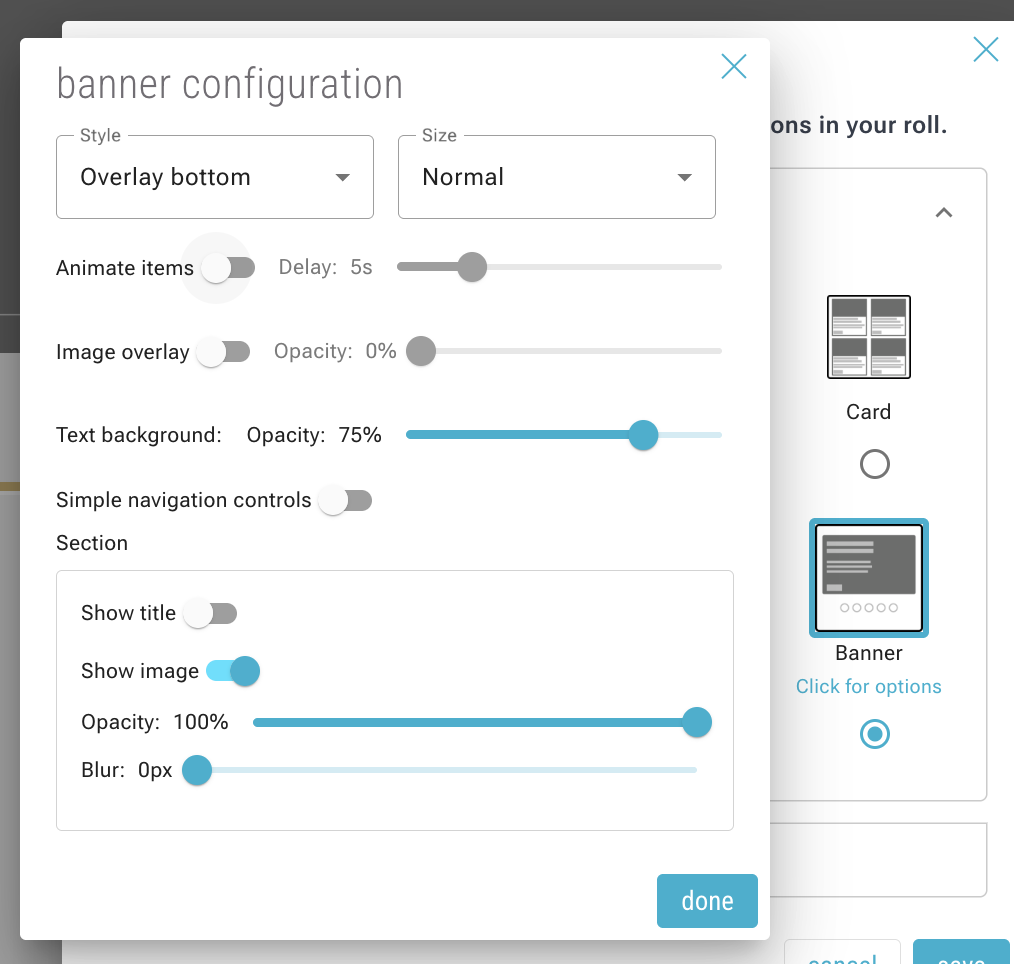Close the banner configuration dialog
1014x964 pixels.
coord(734,67)
